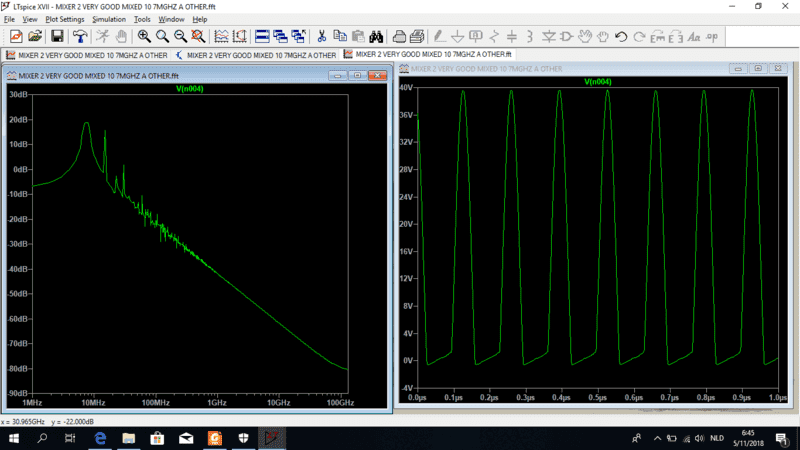Open the Windows Start menu
Screen dimensions: 800x450
tap(13, 438)
